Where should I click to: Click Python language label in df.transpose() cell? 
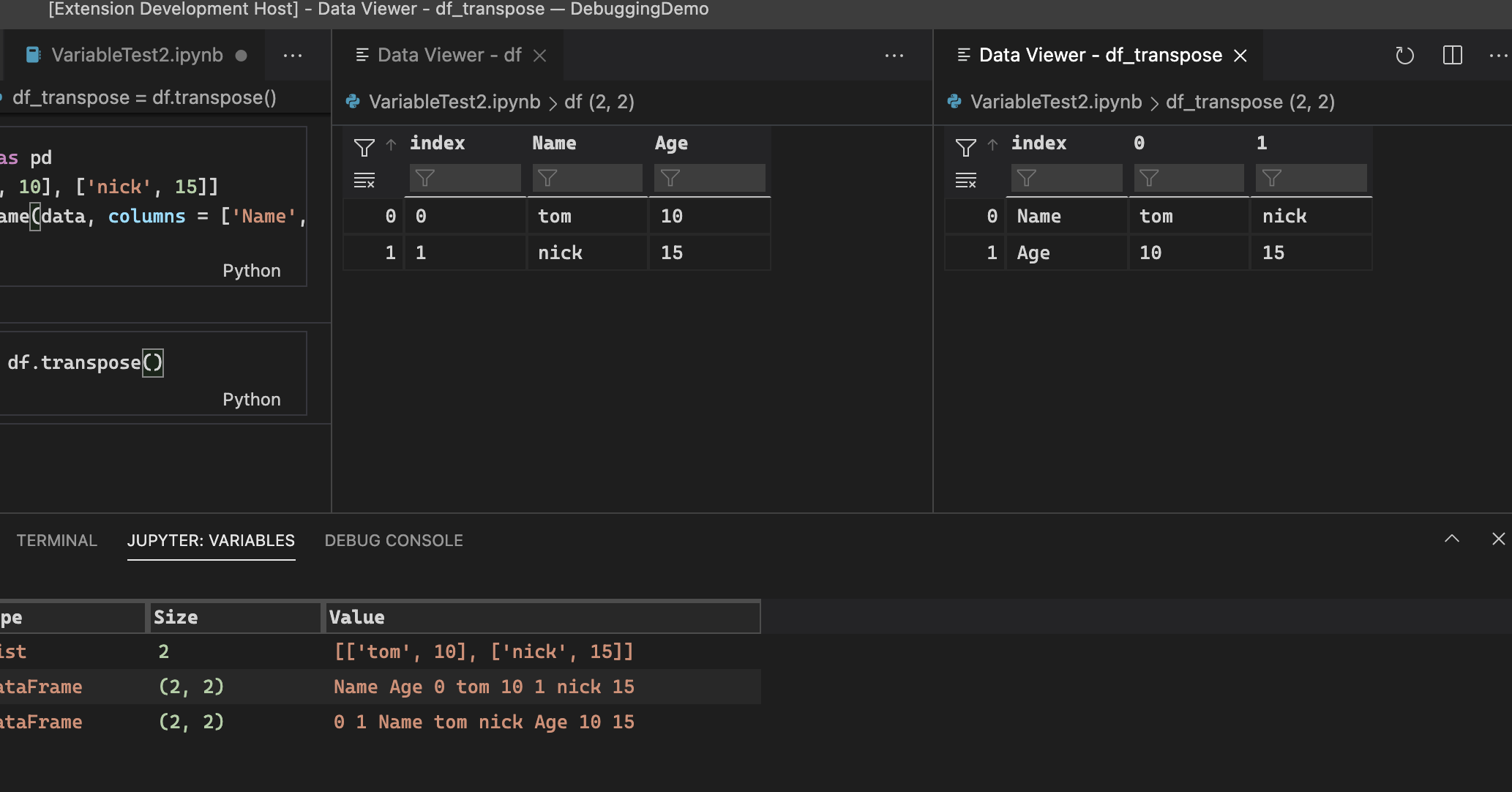coord(252,400)
